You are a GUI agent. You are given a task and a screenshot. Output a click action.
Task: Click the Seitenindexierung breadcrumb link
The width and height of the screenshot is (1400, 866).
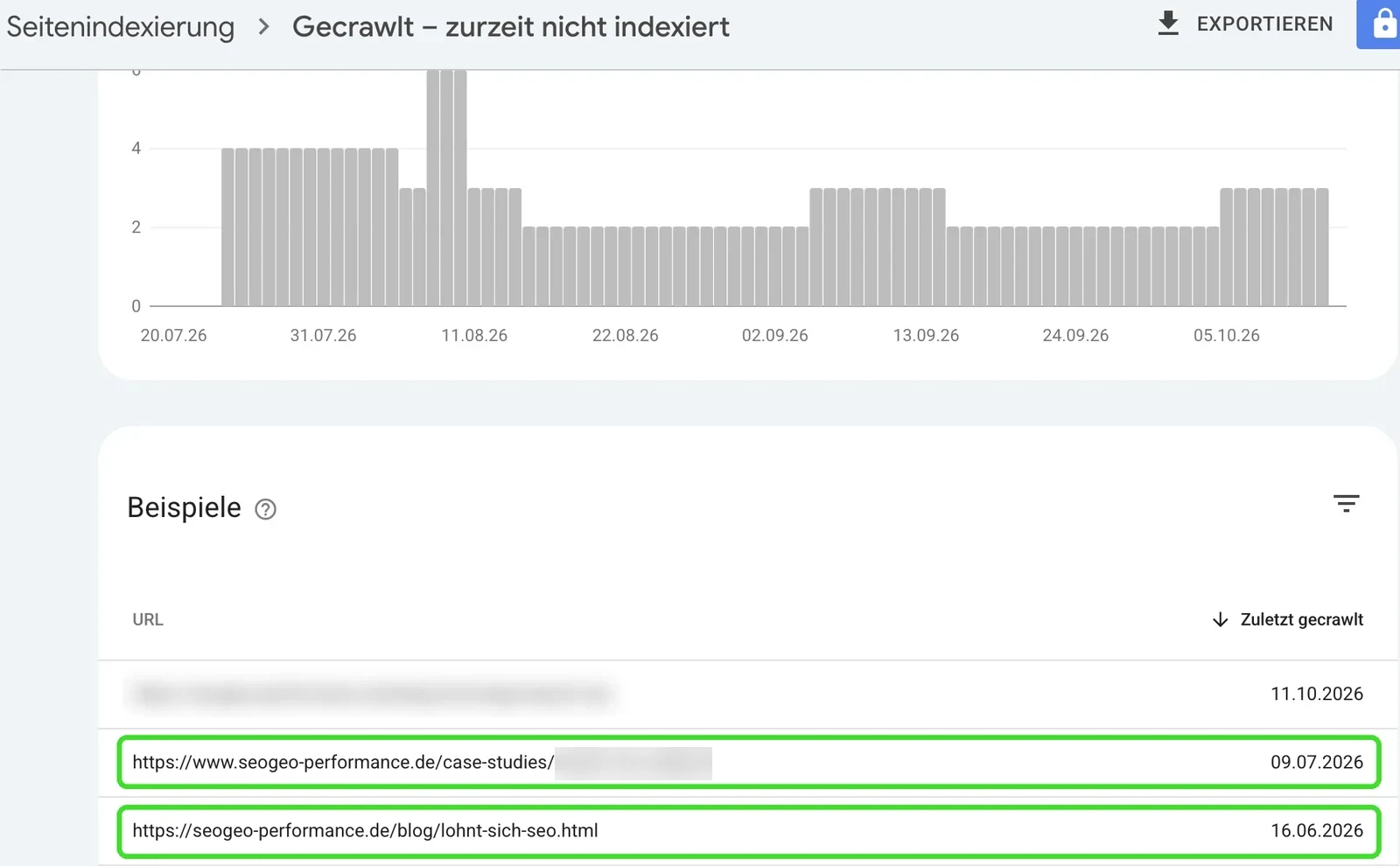coord(121,27)
